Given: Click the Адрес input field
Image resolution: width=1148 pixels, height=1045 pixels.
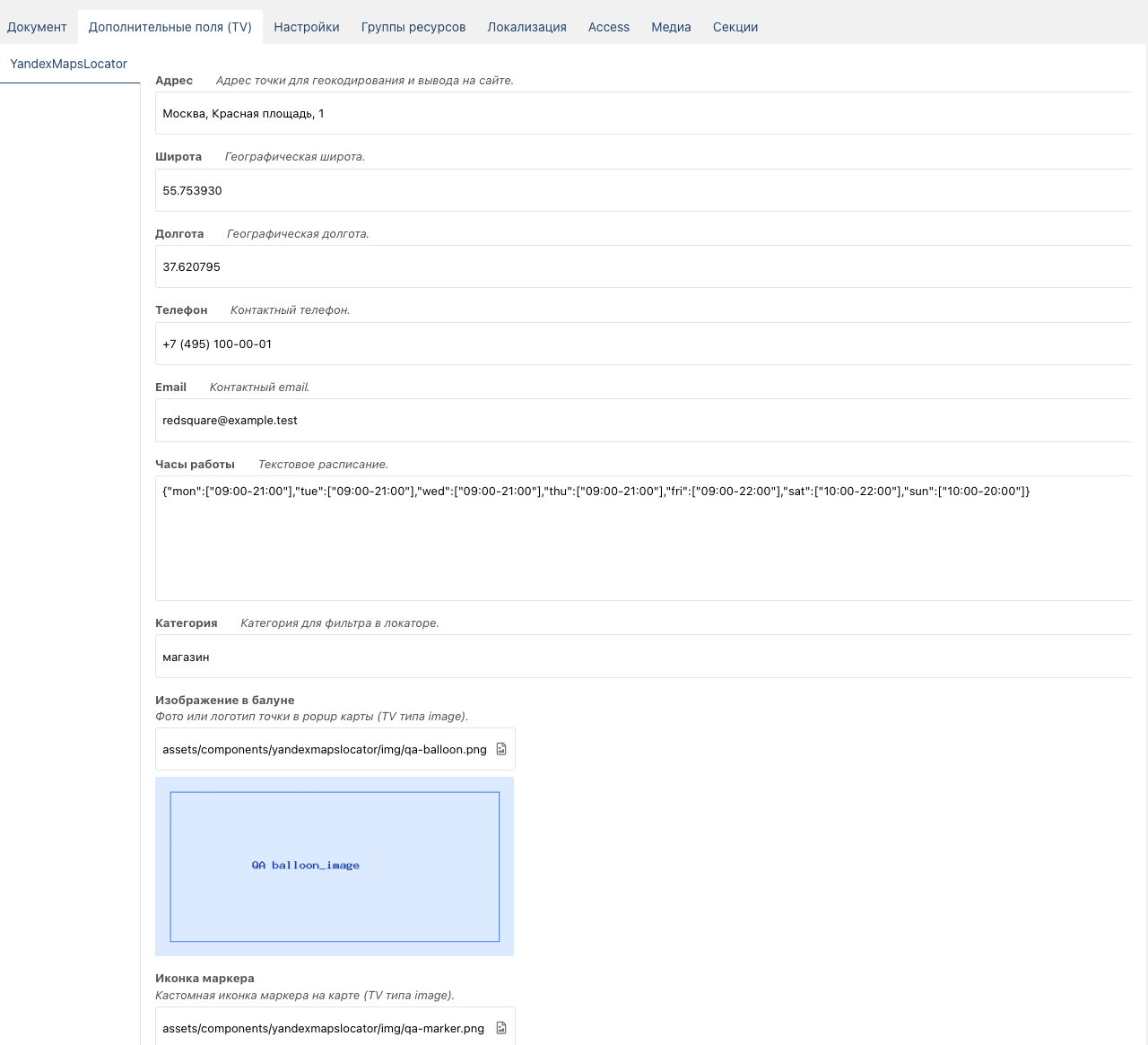Looking at the screenshot, I should click(643, 113).
